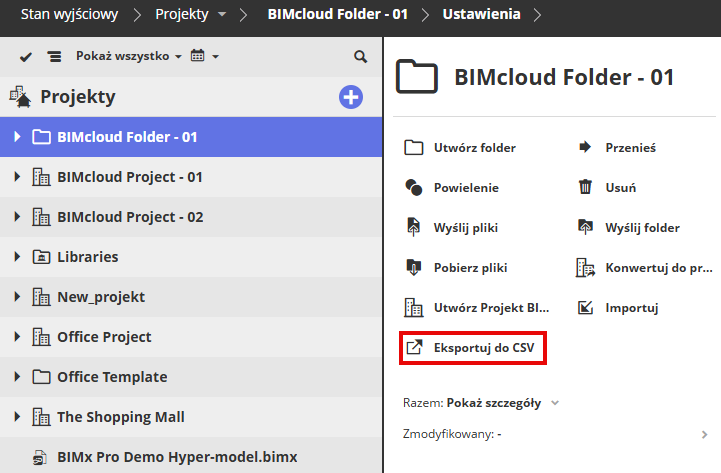Viewport: 721px width, 473px height.
Task: Click Powielenie duplicate icon
Action: click(x=414, y=188)
